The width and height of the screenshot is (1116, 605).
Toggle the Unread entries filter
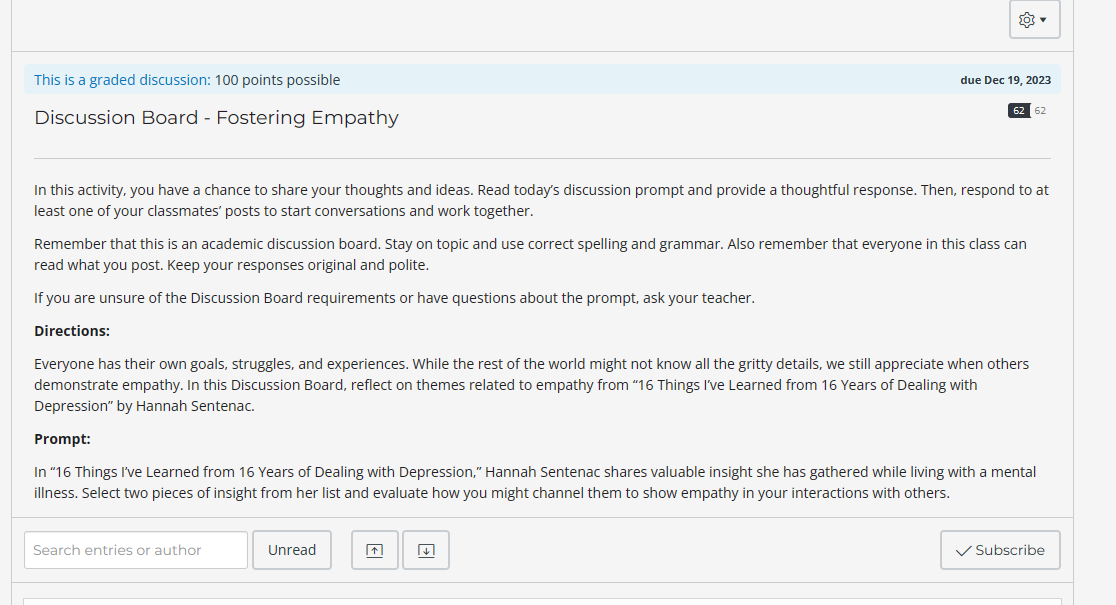[291, 549]
